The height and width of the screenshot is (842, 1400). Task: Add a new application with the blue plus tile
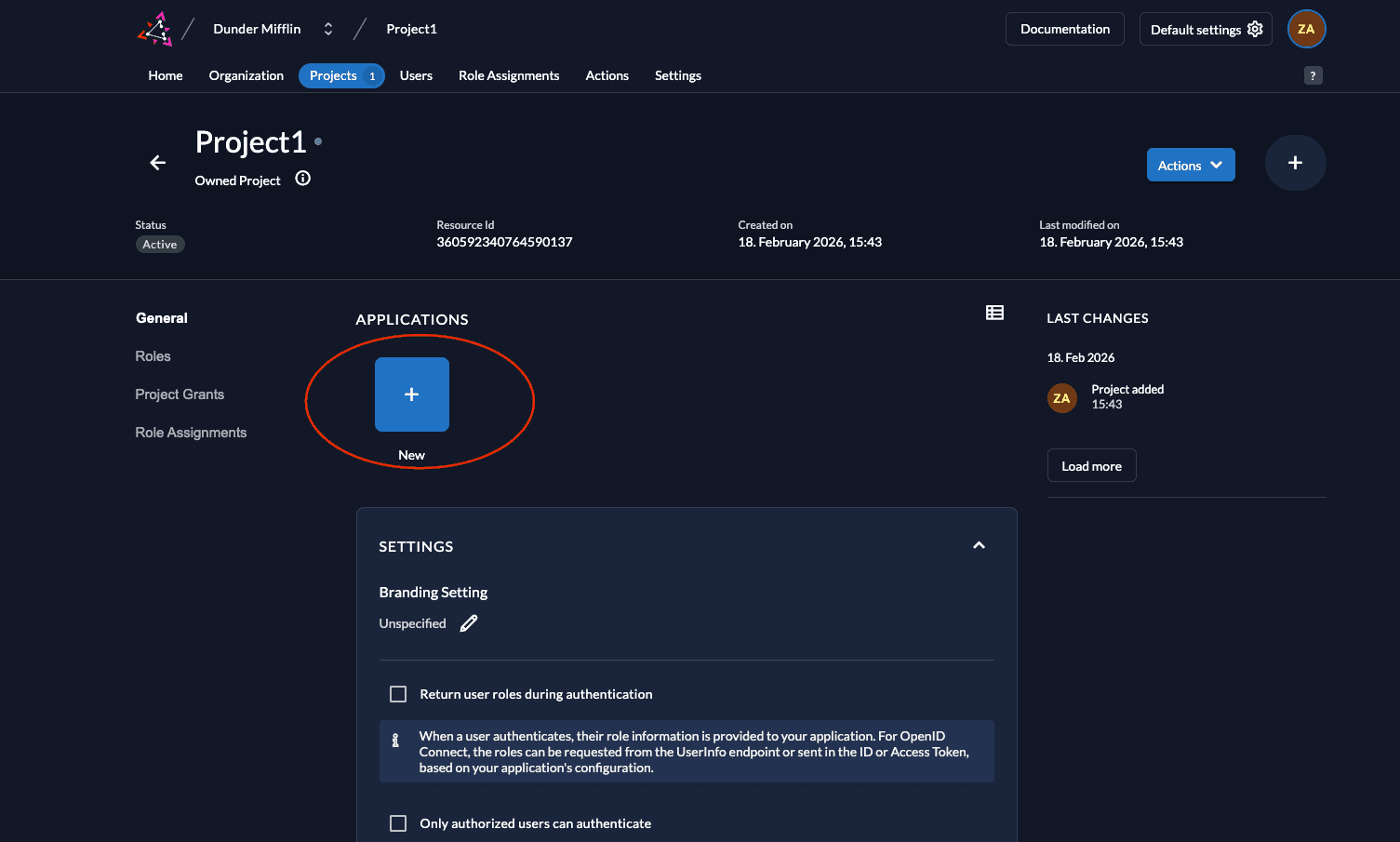point(411,394)
